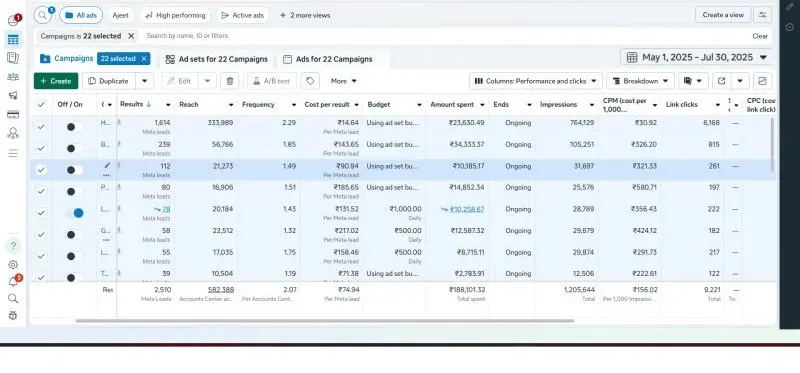The width and height of the screenshot is (800, 373).
Task: Open the ads reporting pages icon in sidebar
Action: click(13, 58)
